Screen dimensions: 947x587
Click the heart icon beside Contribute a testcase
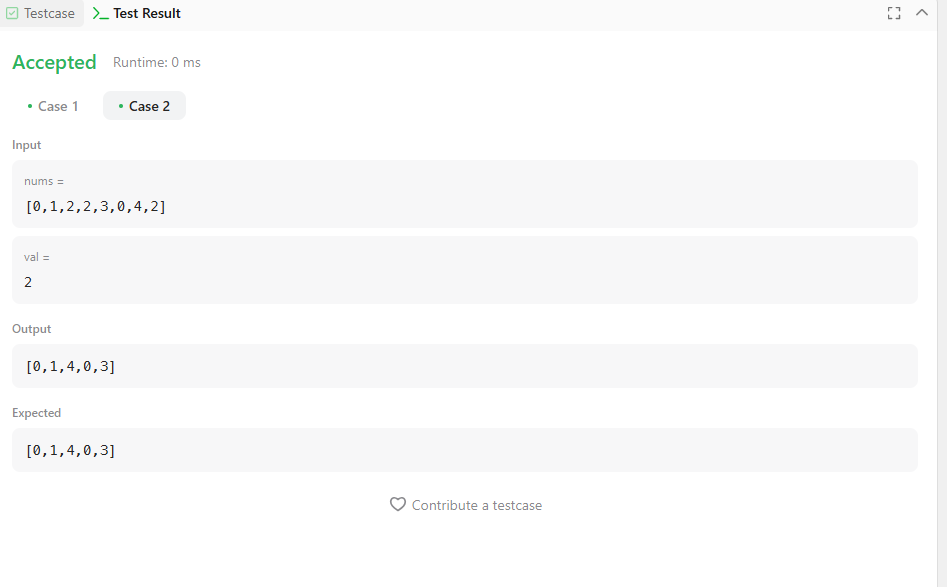click(x=397, y=504)
